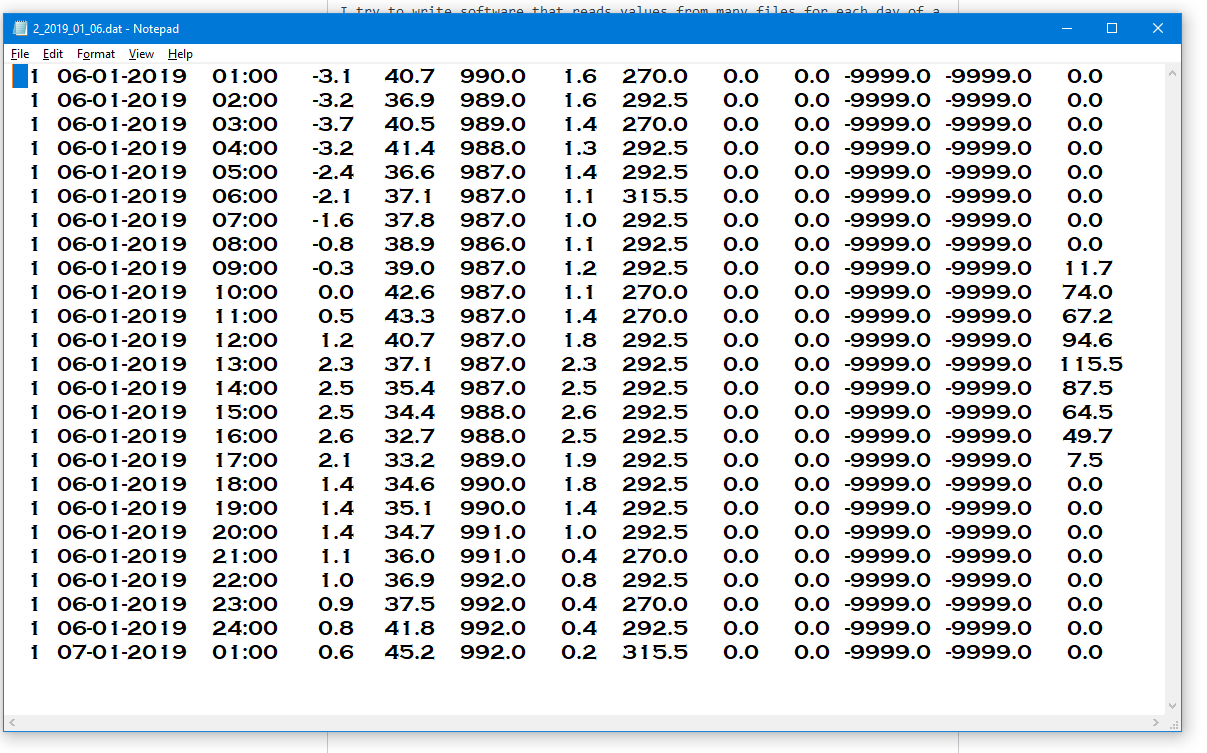The width and height of the screenshot is (1207, 753).
Task: Click the 24:00 time entry
Action: tap(244, 629)
